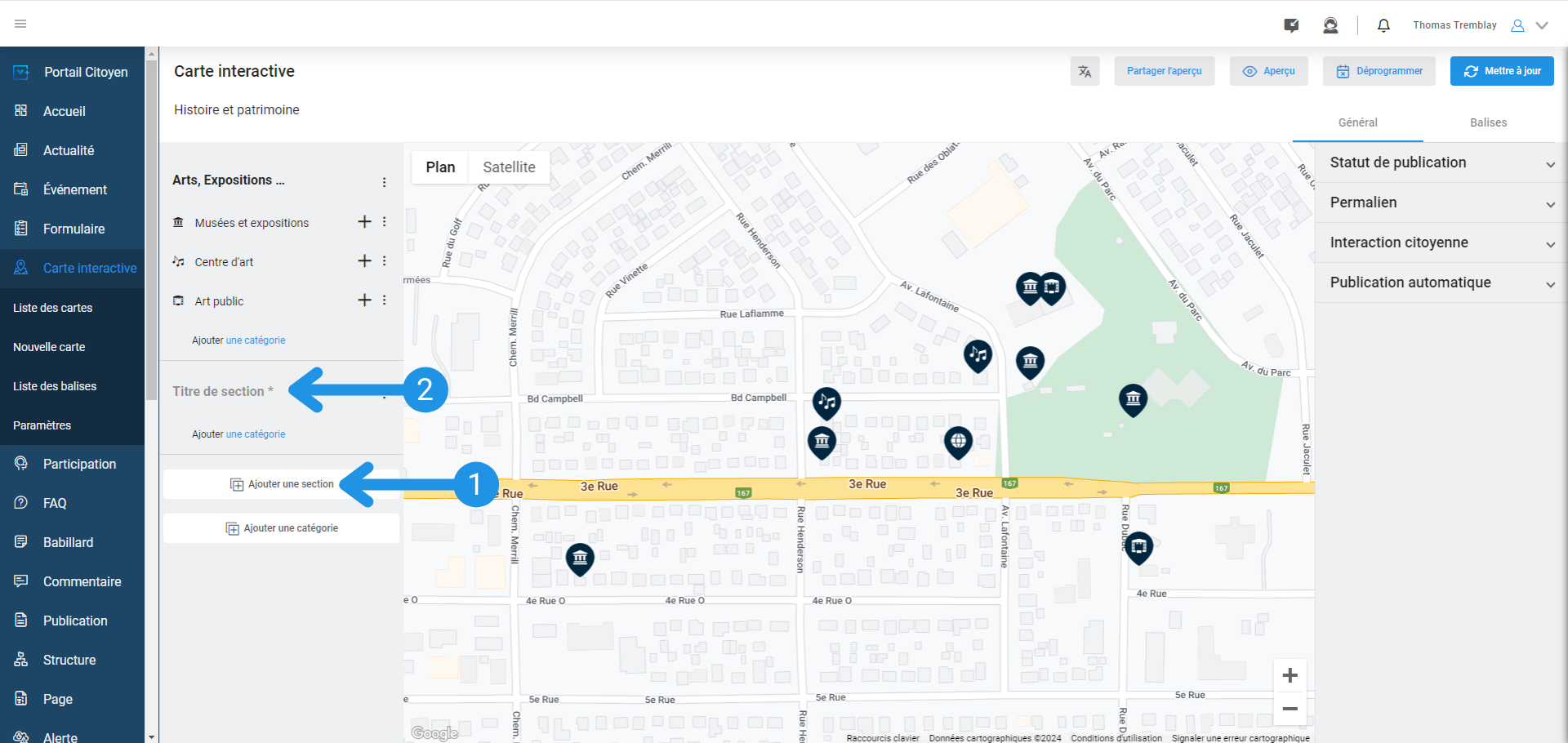Switch the map to Satellite view
The image size is (1568, 743).
click(509, 167)
